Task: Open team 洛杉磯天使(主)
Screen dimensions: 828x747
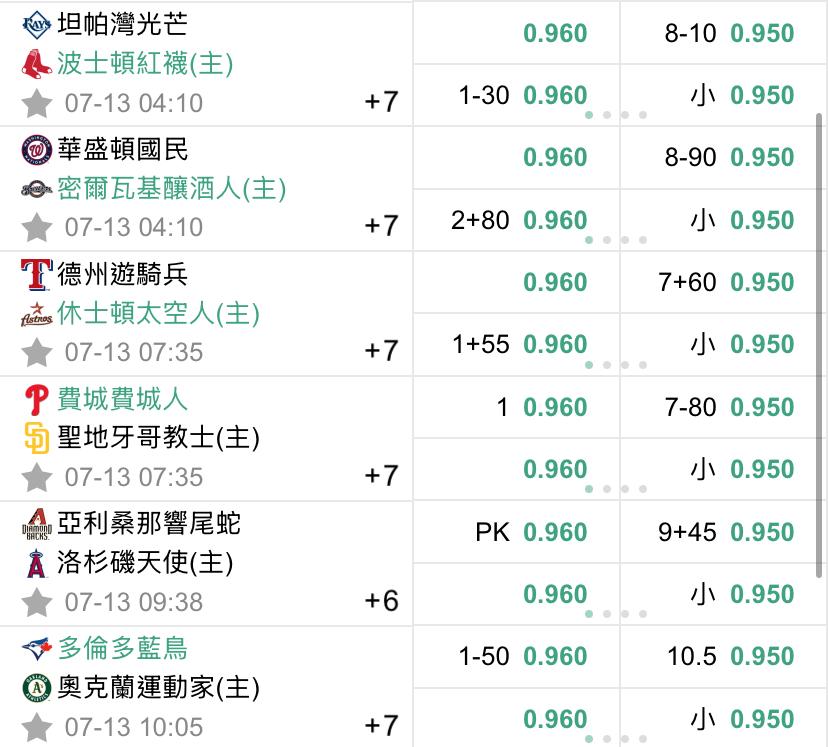Action: pyautogui.click(x=145, y=563)
